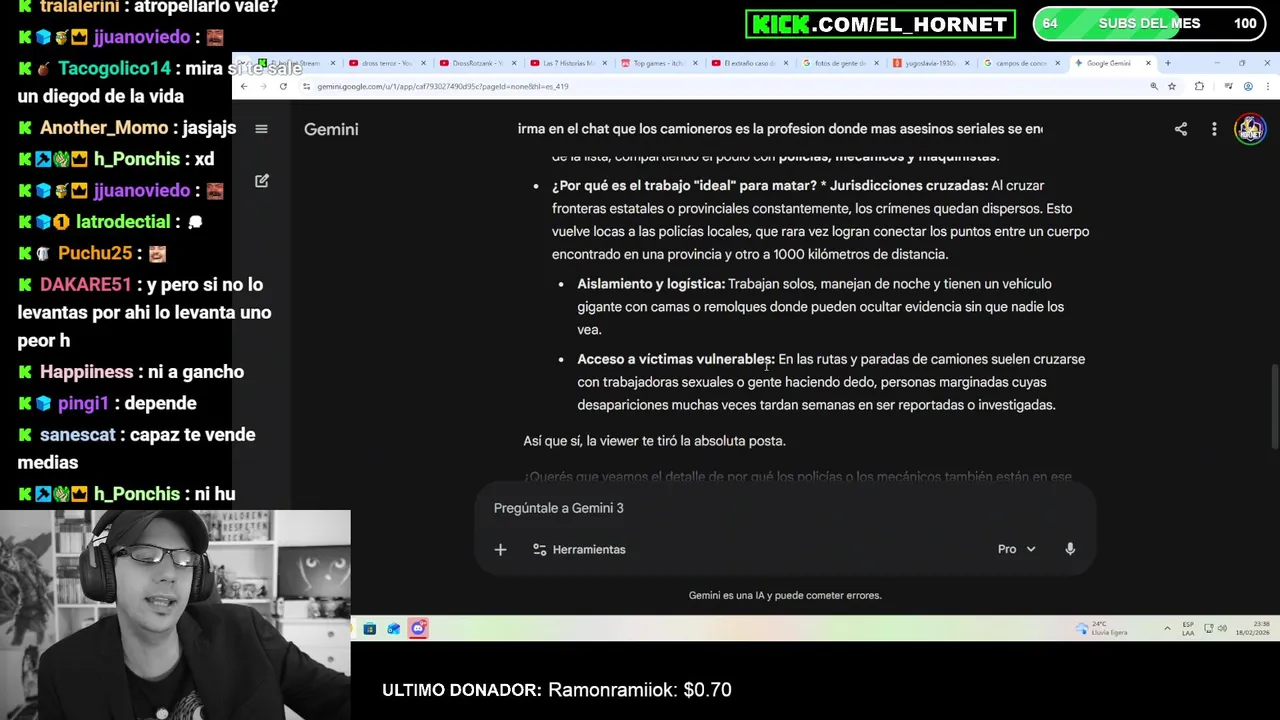The width and height of the screenshot is (1280, 720).
Task: Click the zoom magnifier icon in address bar
Action: coord(1154,86)
